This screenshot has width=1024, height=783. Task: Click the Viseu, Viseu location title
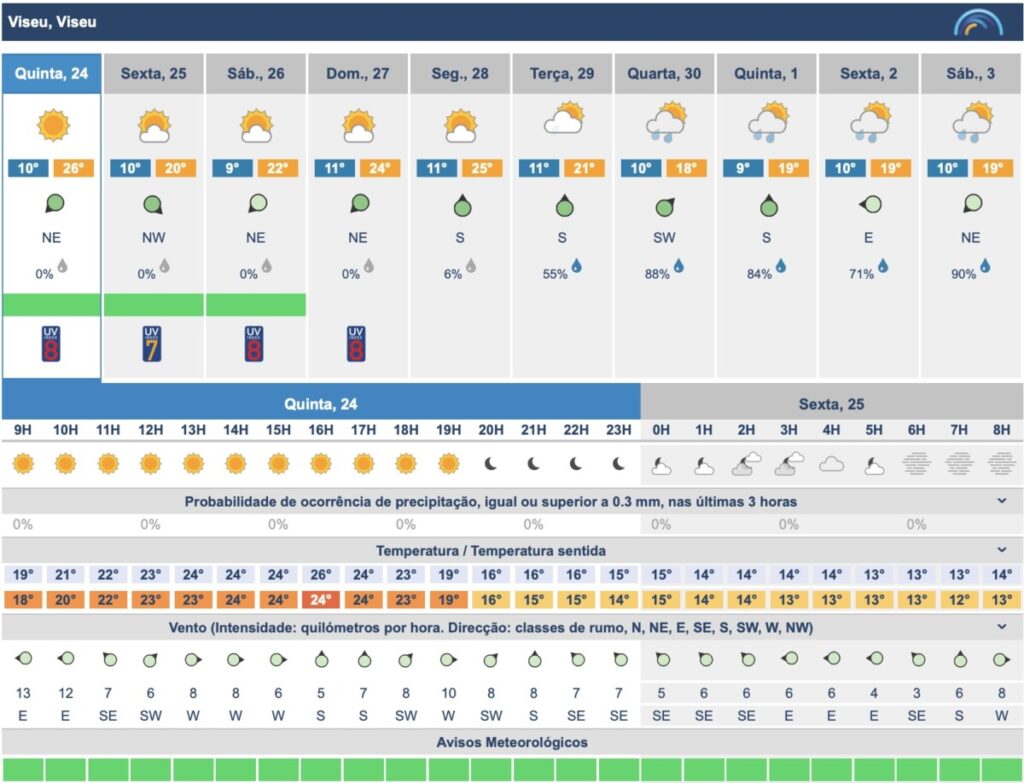coord(53,22)
